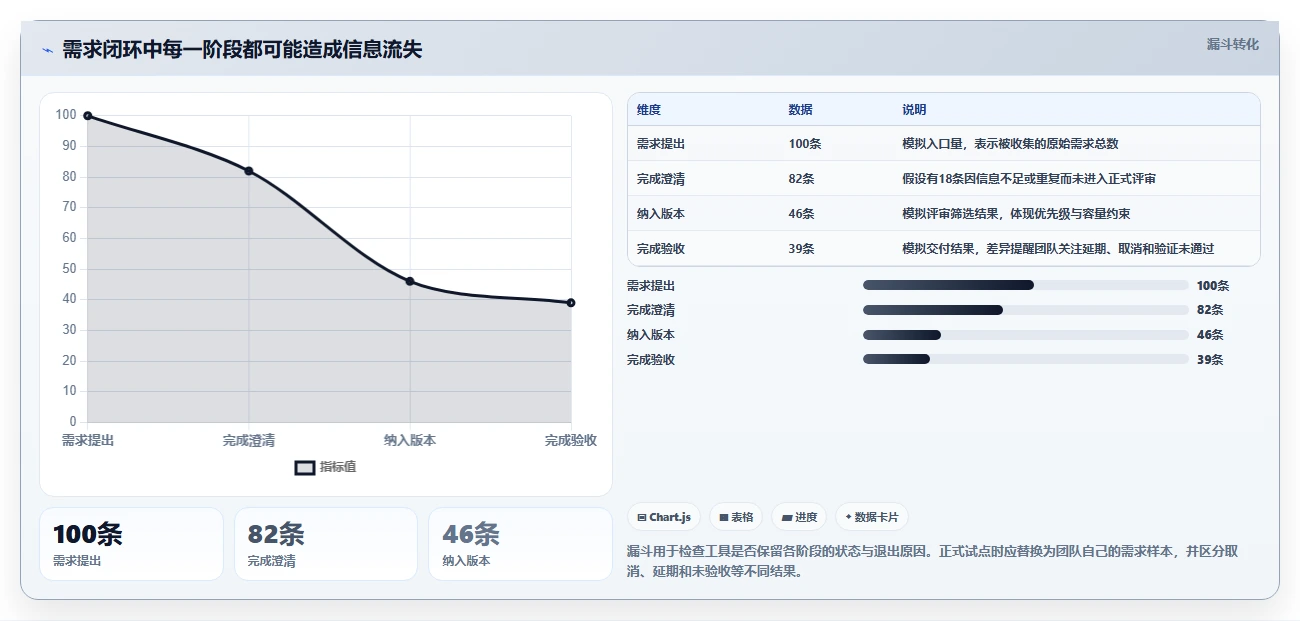The image size is (1300, 621).
Task: Select the 数据卡片 chip
Action: pyautogui.click(x=871, y=517)
